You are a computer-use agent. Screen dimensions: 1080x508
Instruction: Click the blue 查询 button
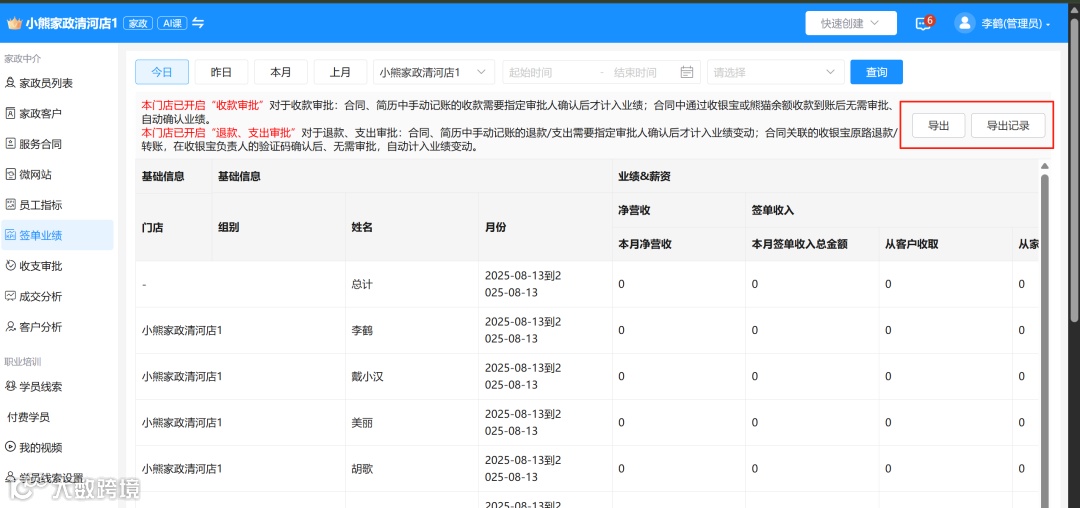pos(876,72)
